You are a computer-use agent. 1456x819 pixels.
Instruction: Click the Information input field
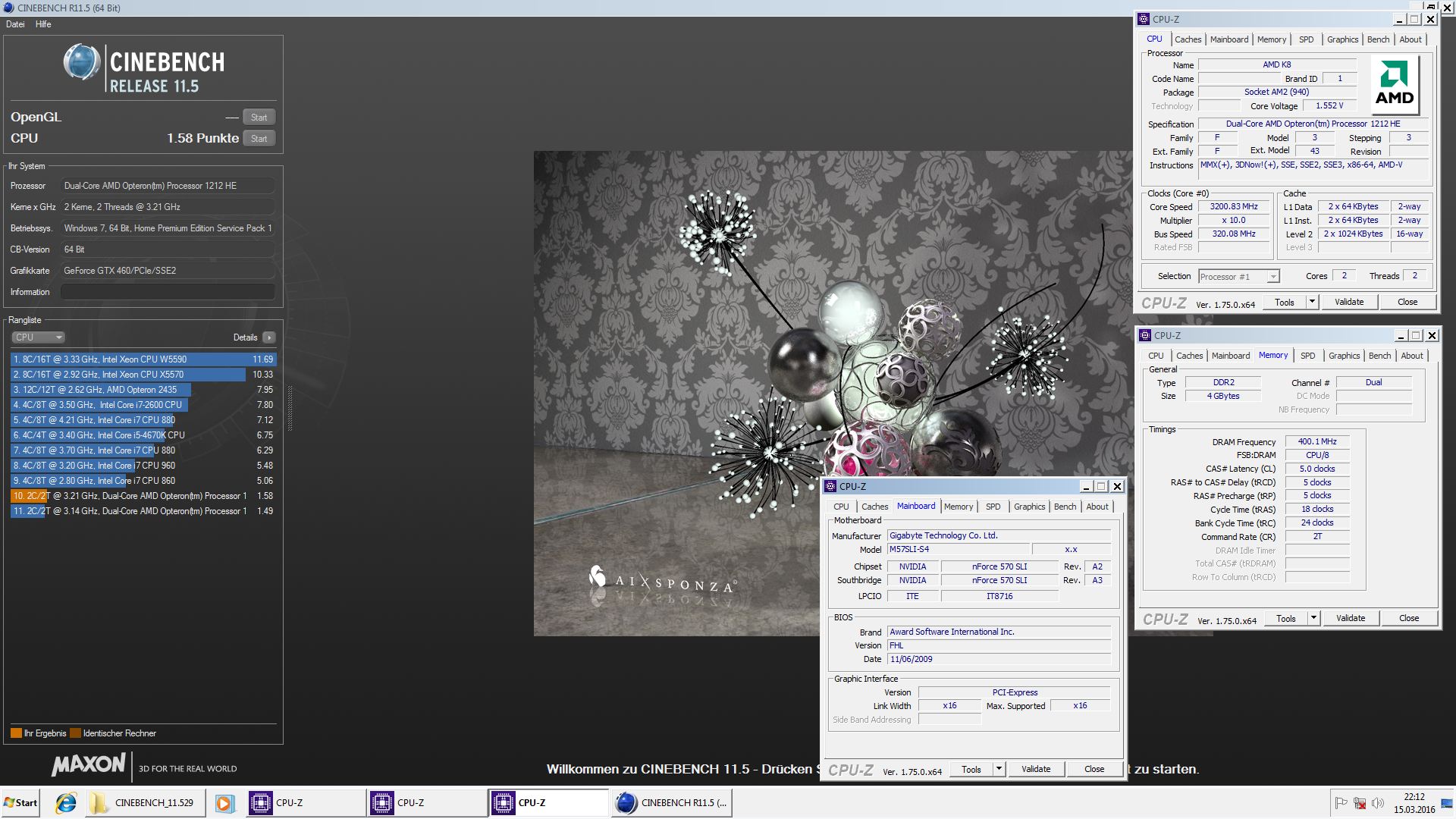[x=168, y=292]
